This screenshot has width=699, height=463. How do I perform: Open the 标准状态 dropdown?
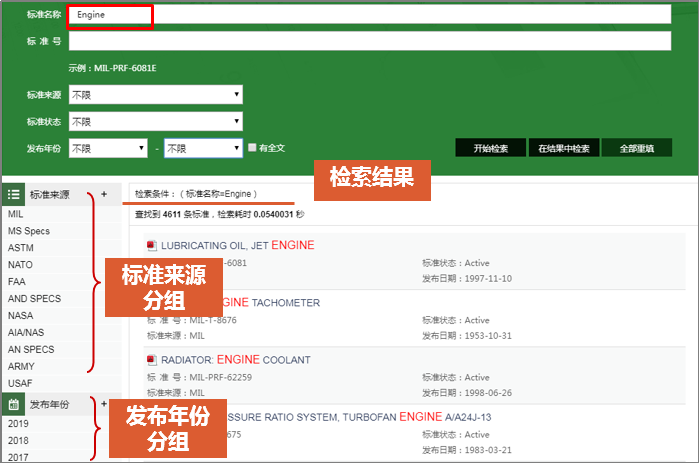[155, 121]
